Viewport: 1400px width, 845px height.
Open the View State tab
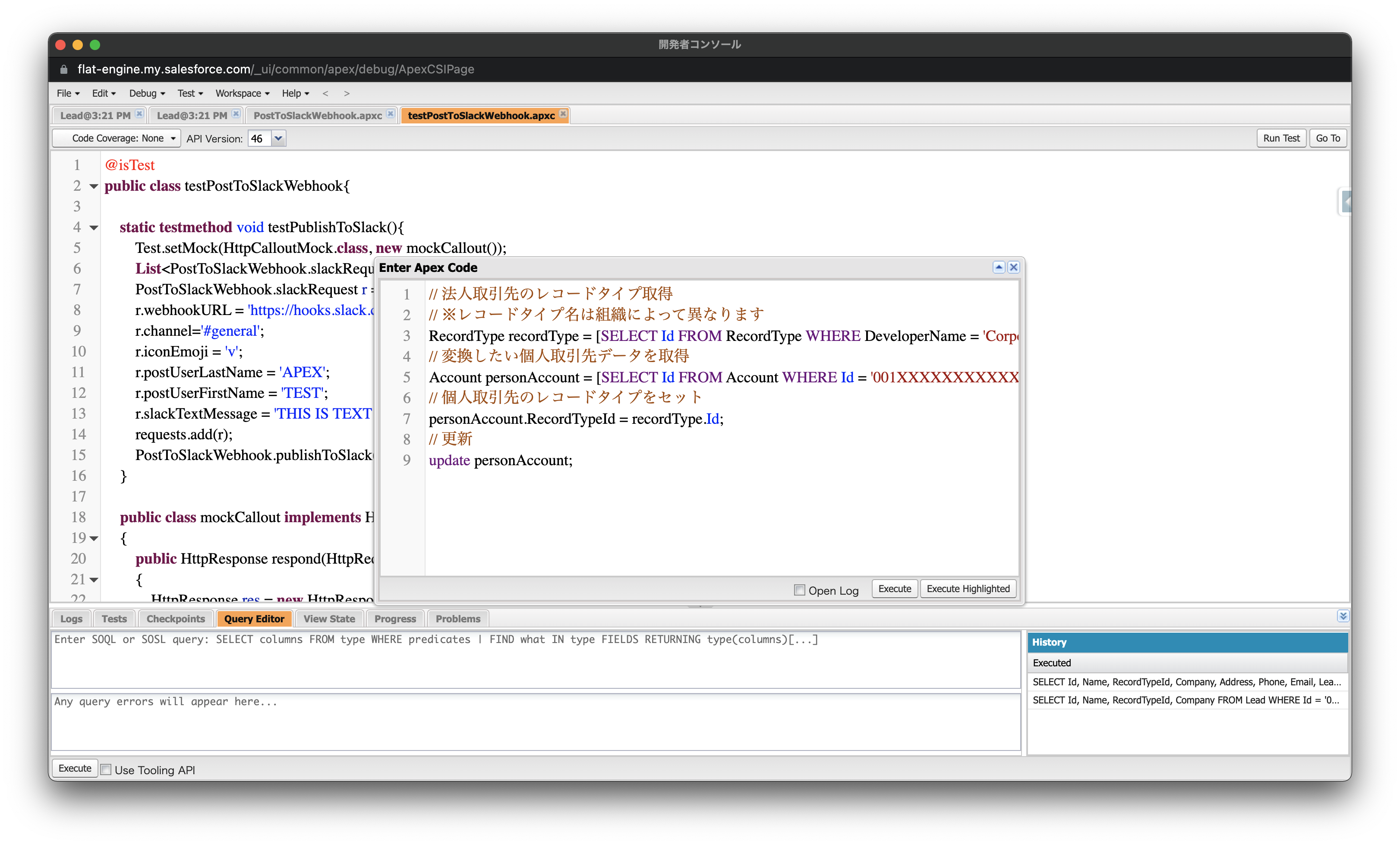point(329,619)
